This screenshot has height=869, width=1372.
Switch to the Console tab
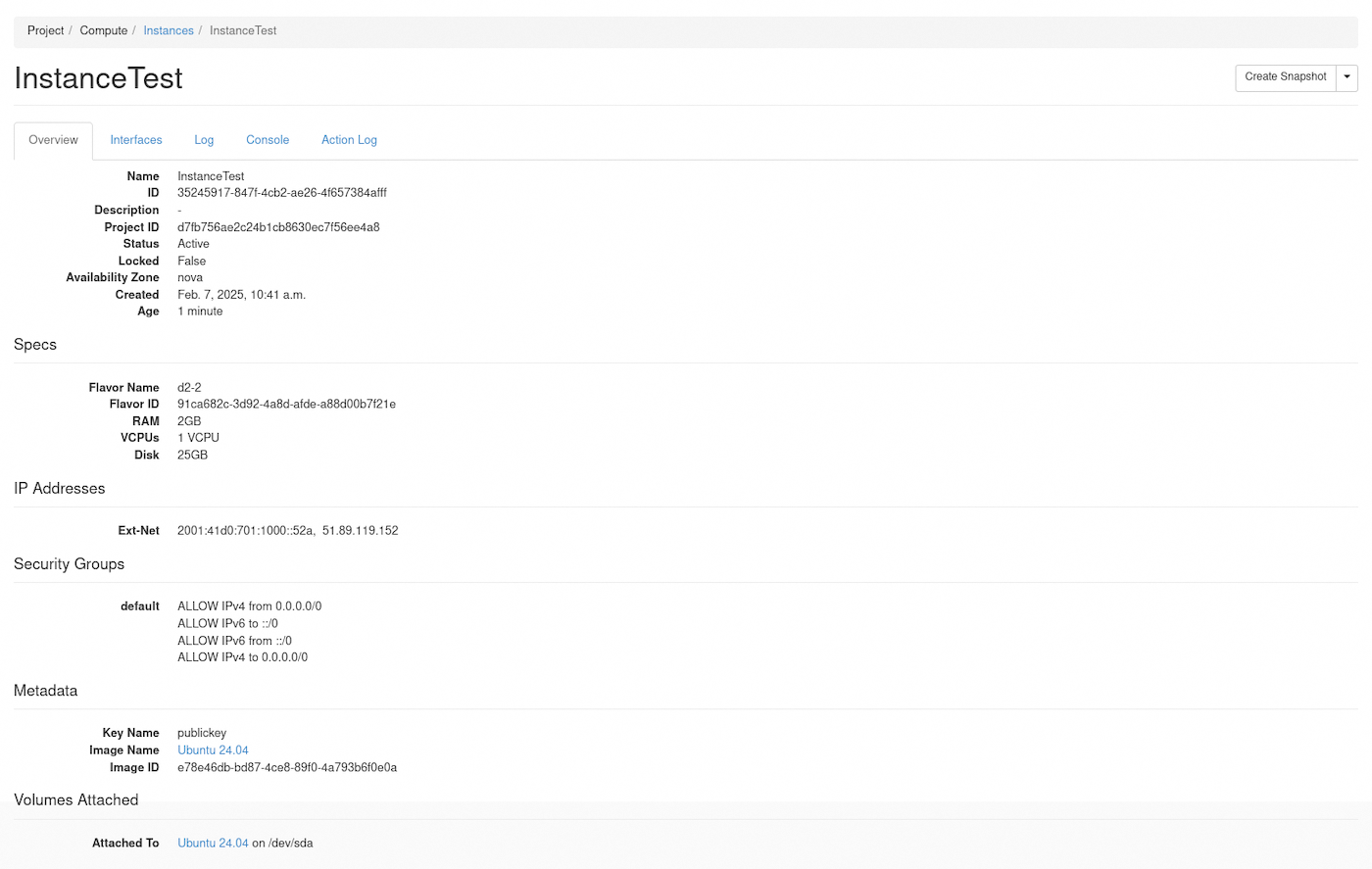click(x=268, y=140)
